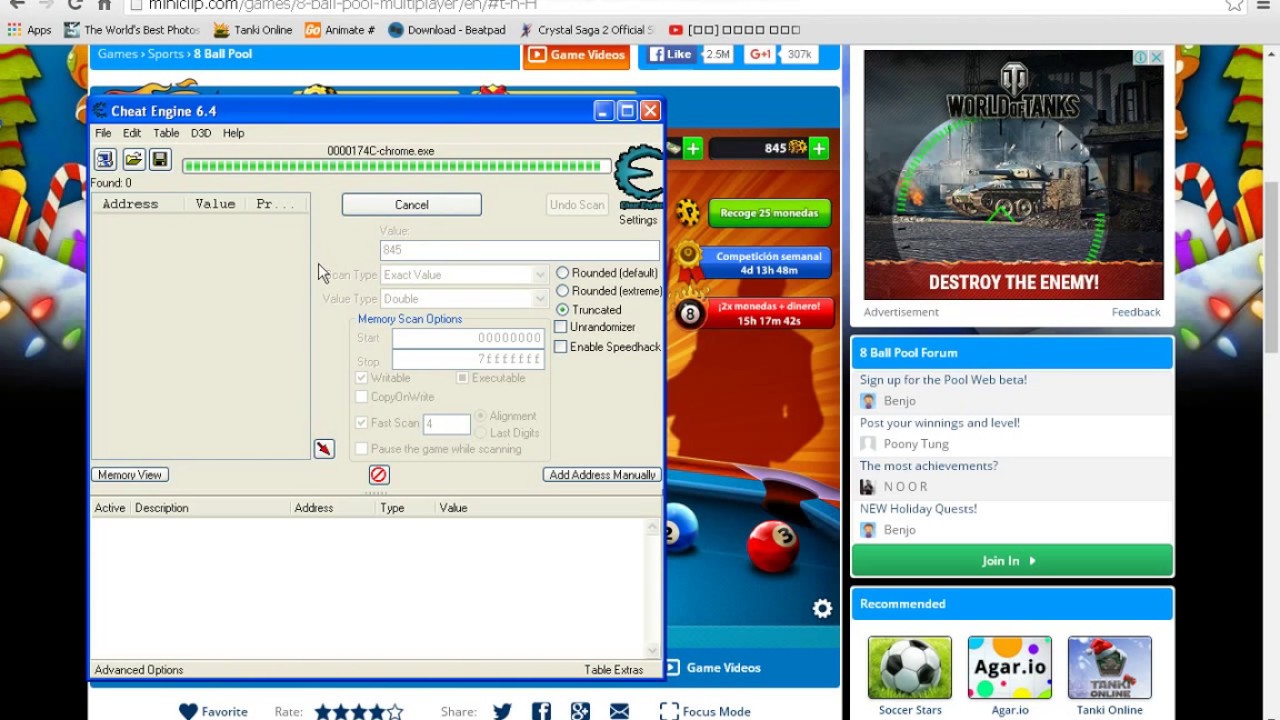1280x720 pixels.
Task: Click the floppy disk save icon
Action: 160,159
